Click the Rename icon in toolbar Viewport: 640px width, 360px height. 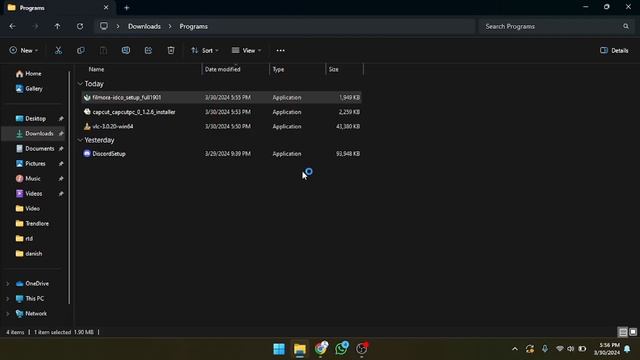(126, 50)
